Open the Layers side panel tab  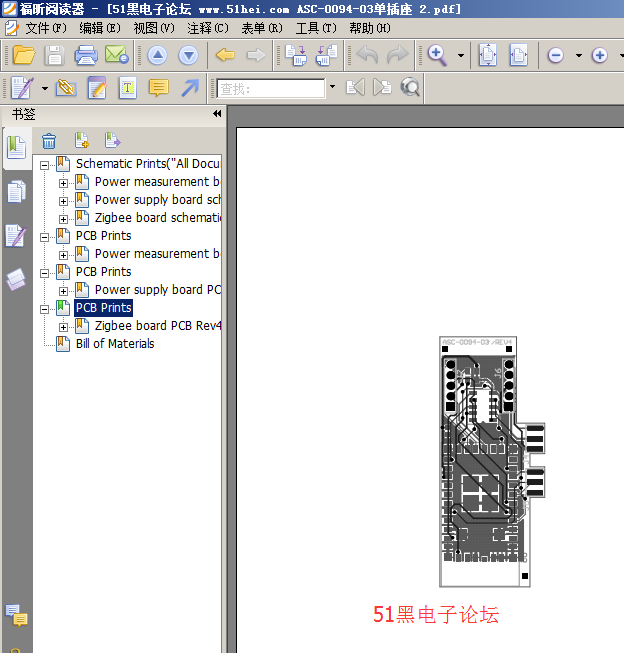point(16,280)
